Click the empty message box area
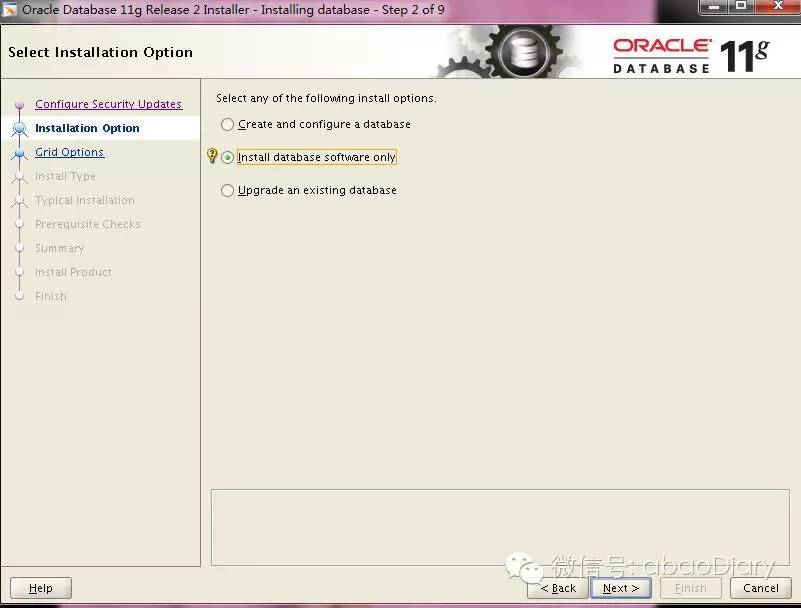The width and height of the screenshot is (801, 608). pyautogui.click(x=500, y=527)
